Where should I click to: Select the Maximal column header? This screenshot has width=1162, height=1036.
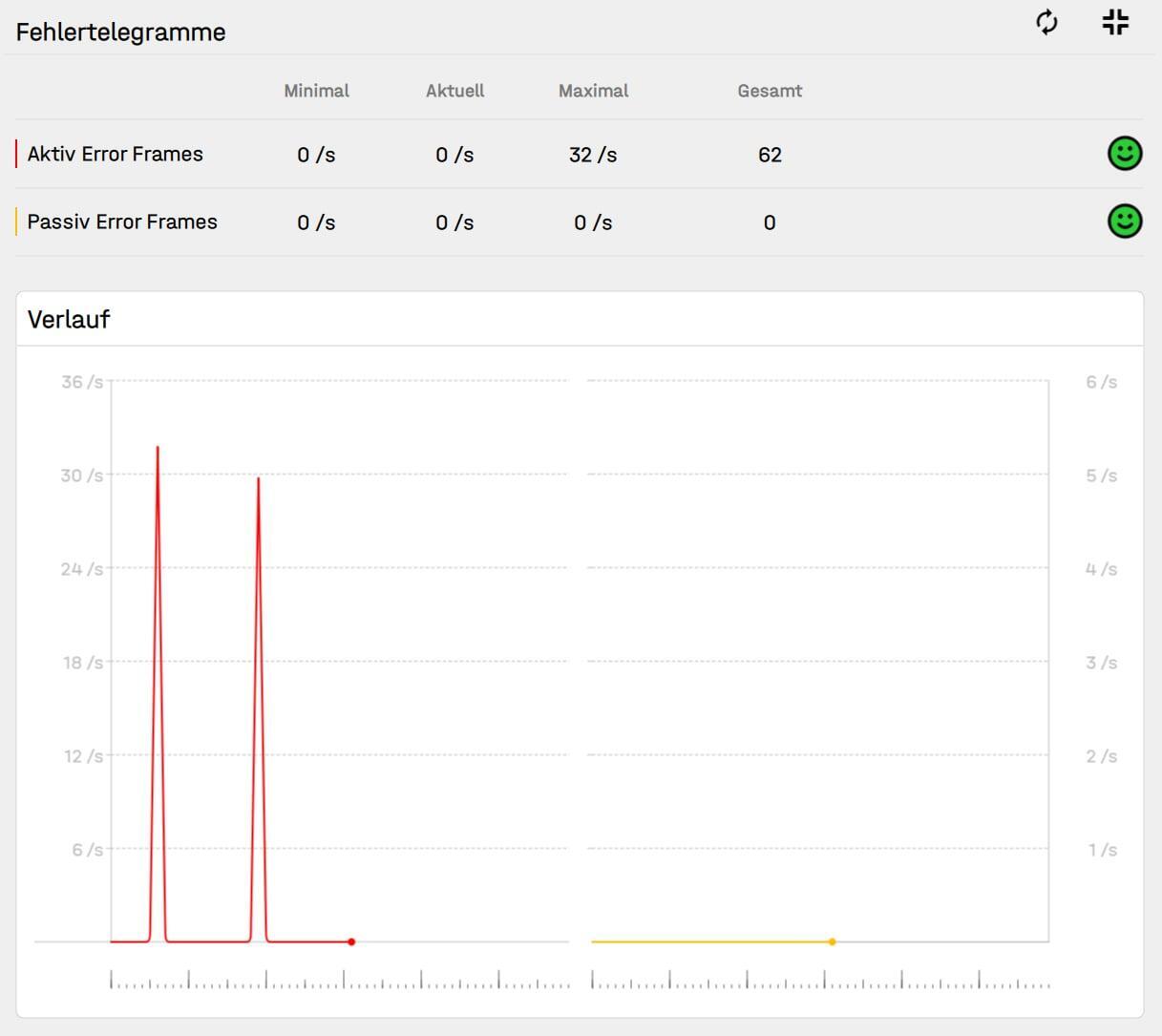coord(593,91)
